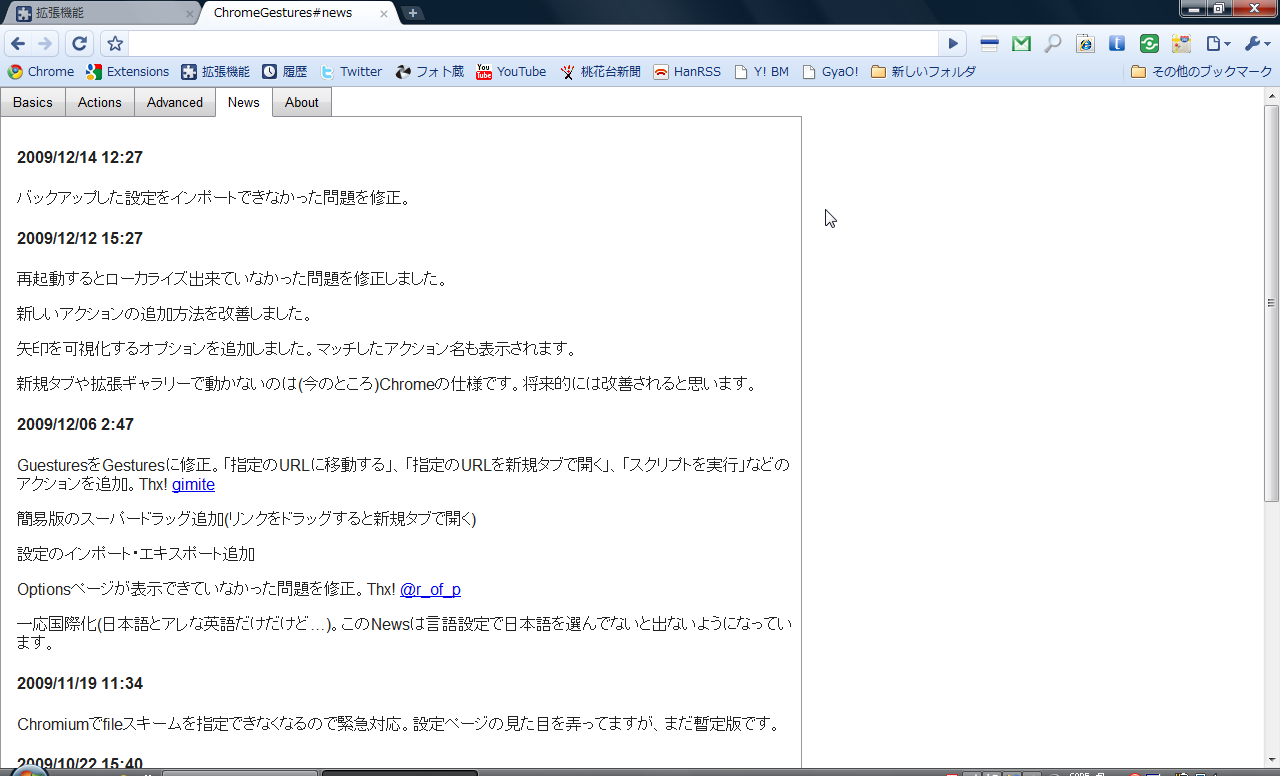Viewport: 1280px width, 776px height.
Task: Open the Twitter bookmark
Action: pyautogui.click(x=351, y=72)
